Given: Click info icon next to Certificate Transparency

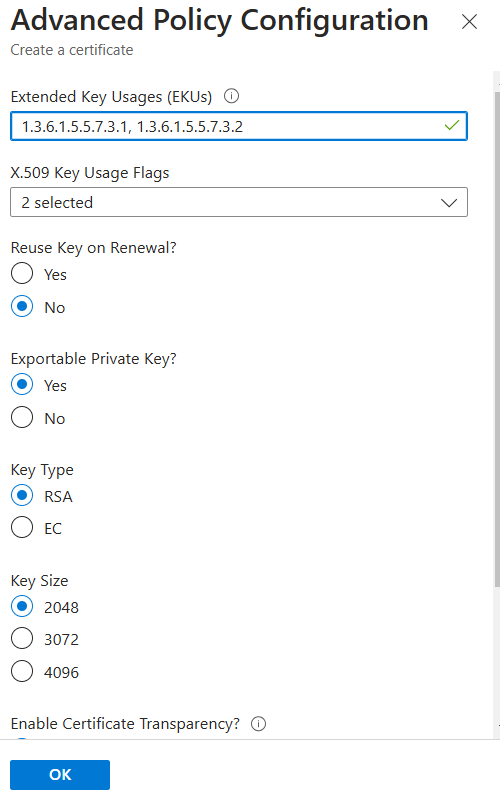Looking at the screenshot, I should point(258,724).
